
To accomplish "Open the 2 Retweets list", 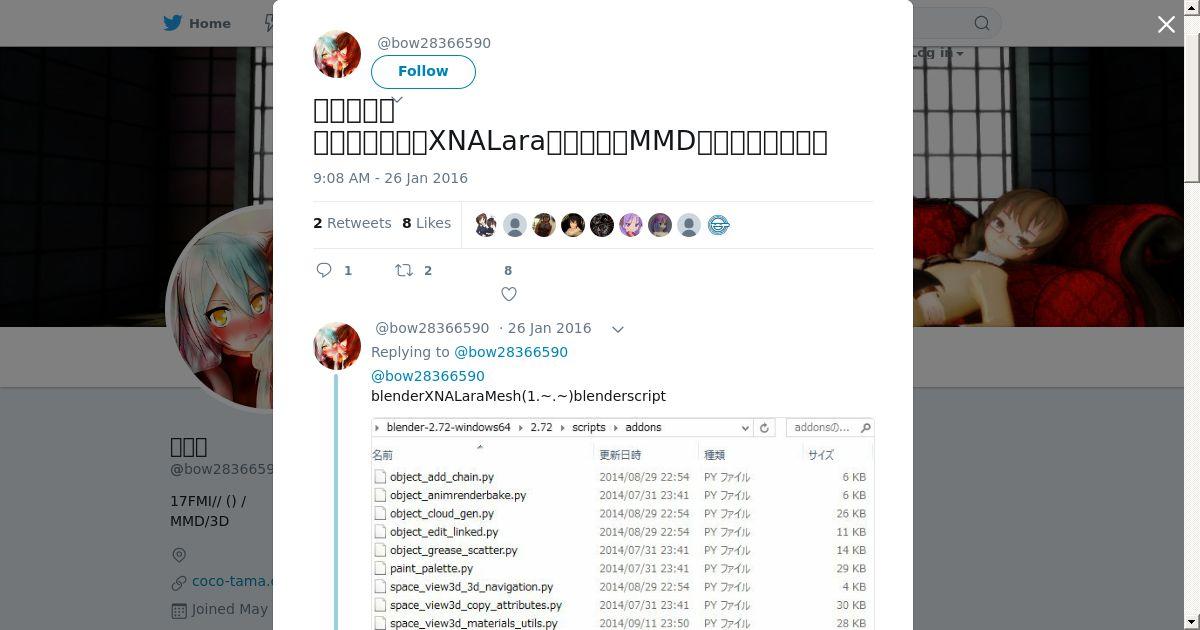I will [x=352, y=223].
